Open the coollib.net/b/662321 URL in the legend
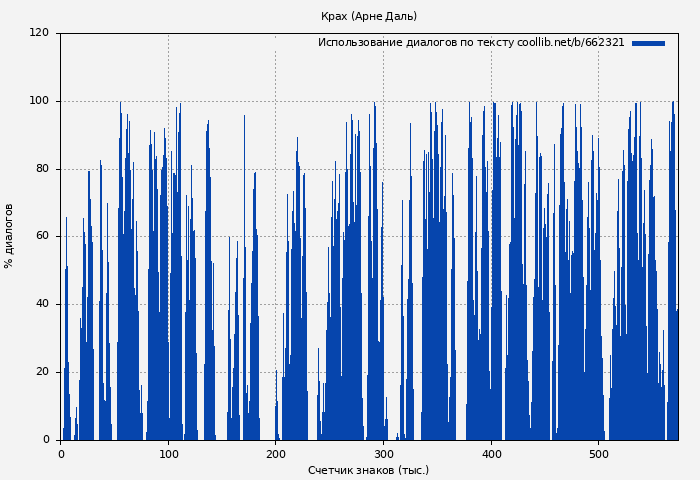 [570, 43]
